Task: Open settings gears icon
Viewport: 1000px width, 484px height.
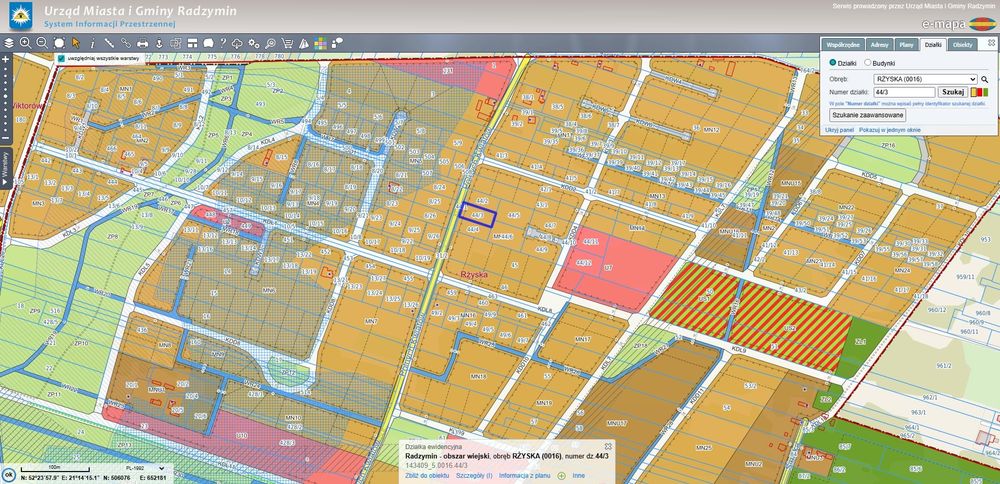Action: click(x=254, y=43)
